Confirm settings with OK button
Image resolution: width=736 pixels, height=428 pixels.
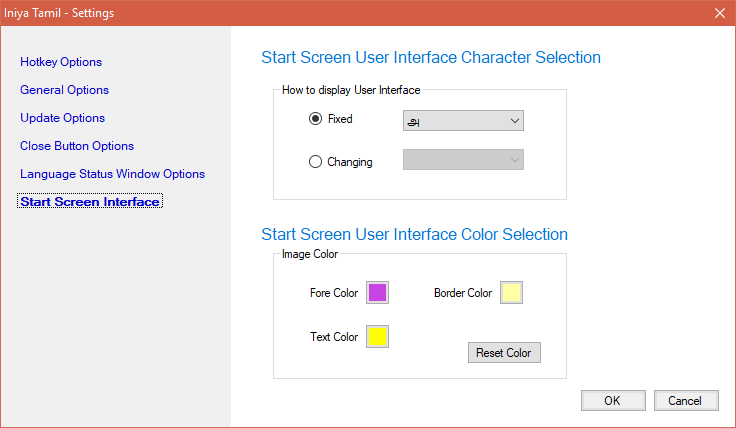click(612, 400)
